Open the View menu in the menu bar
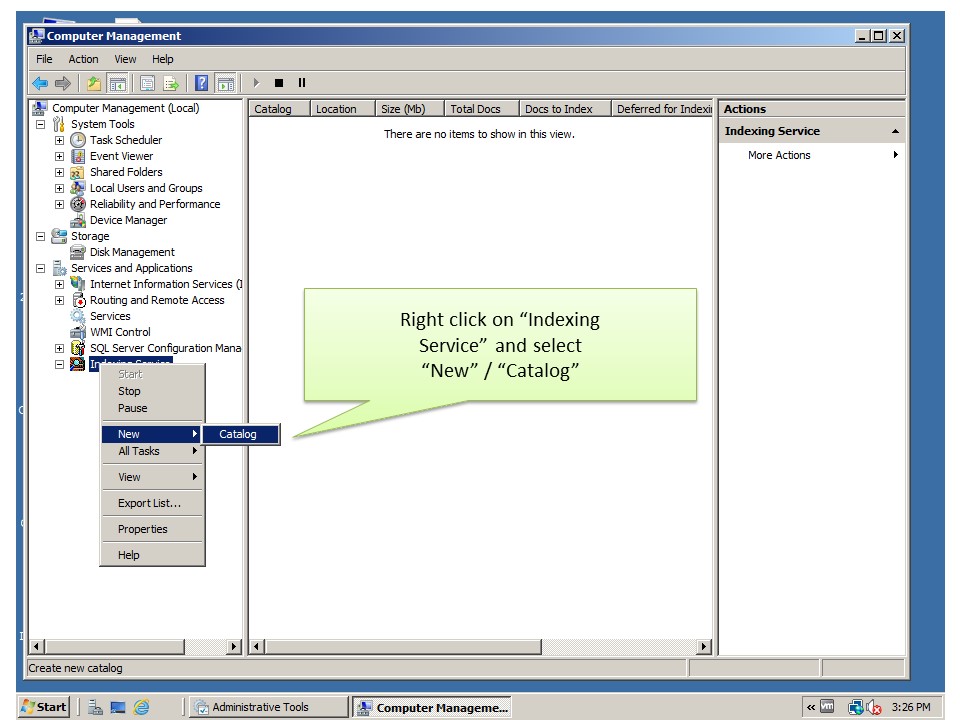The width and height of the screenshot is (960, 720). (x=125, y=59)
